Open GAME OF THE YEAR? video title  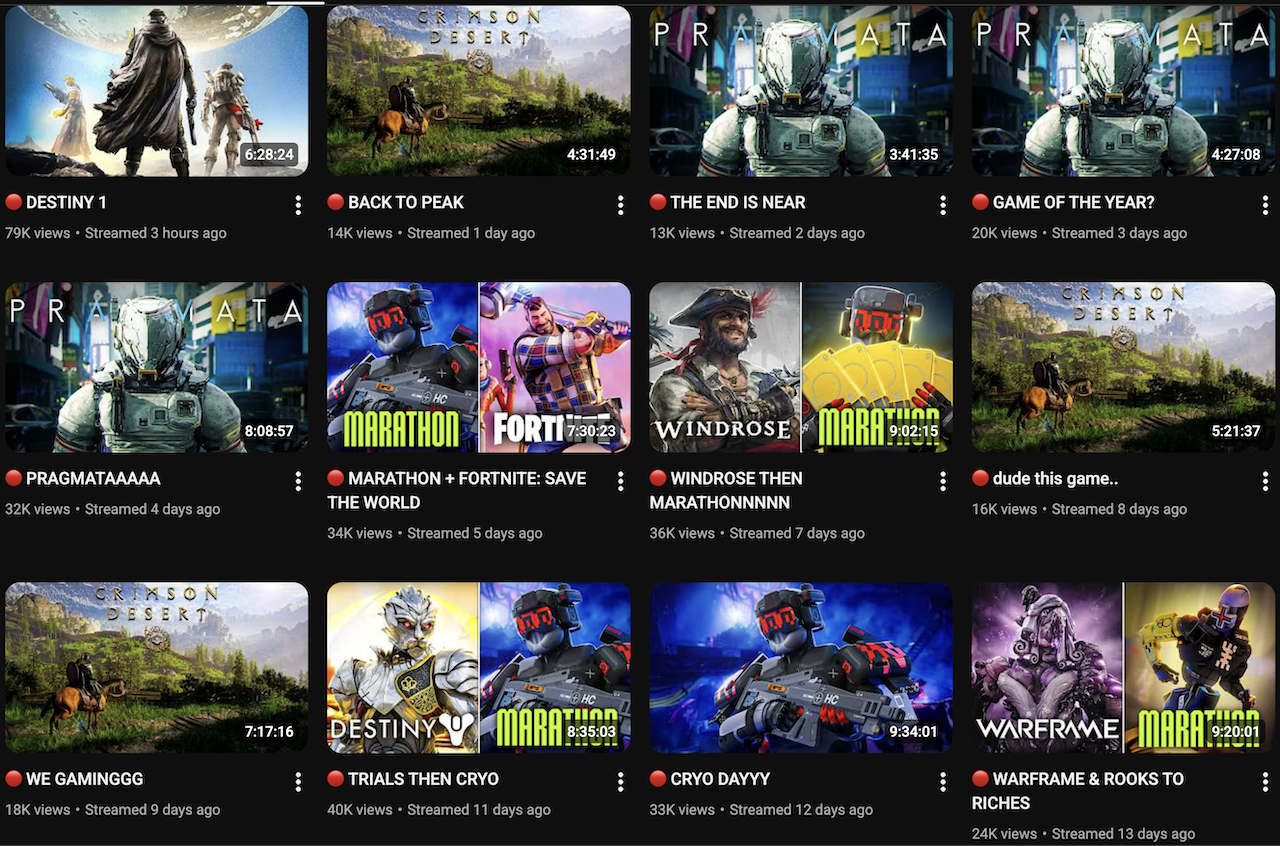[x=1063, y=202]
